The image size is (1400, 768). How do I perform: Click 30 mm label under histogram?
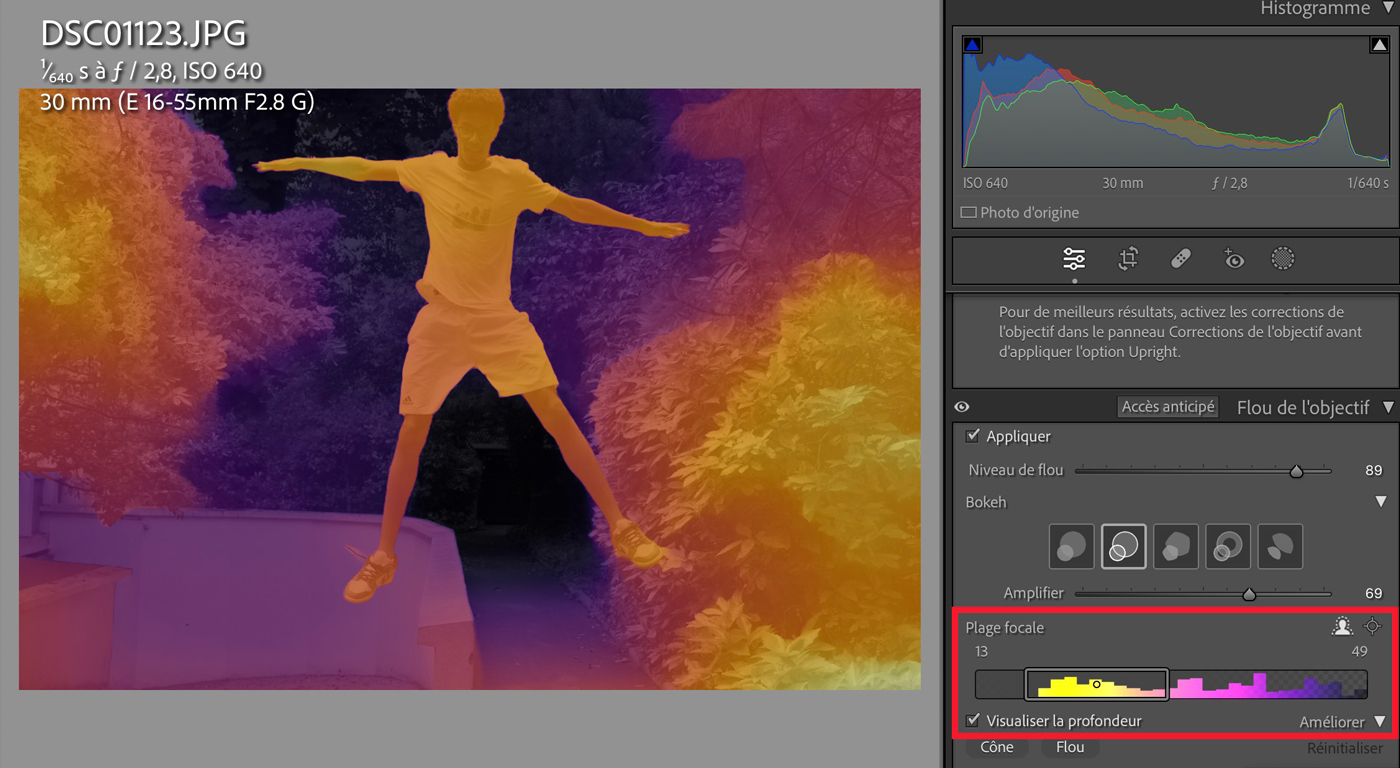(x=1123, y=183)
